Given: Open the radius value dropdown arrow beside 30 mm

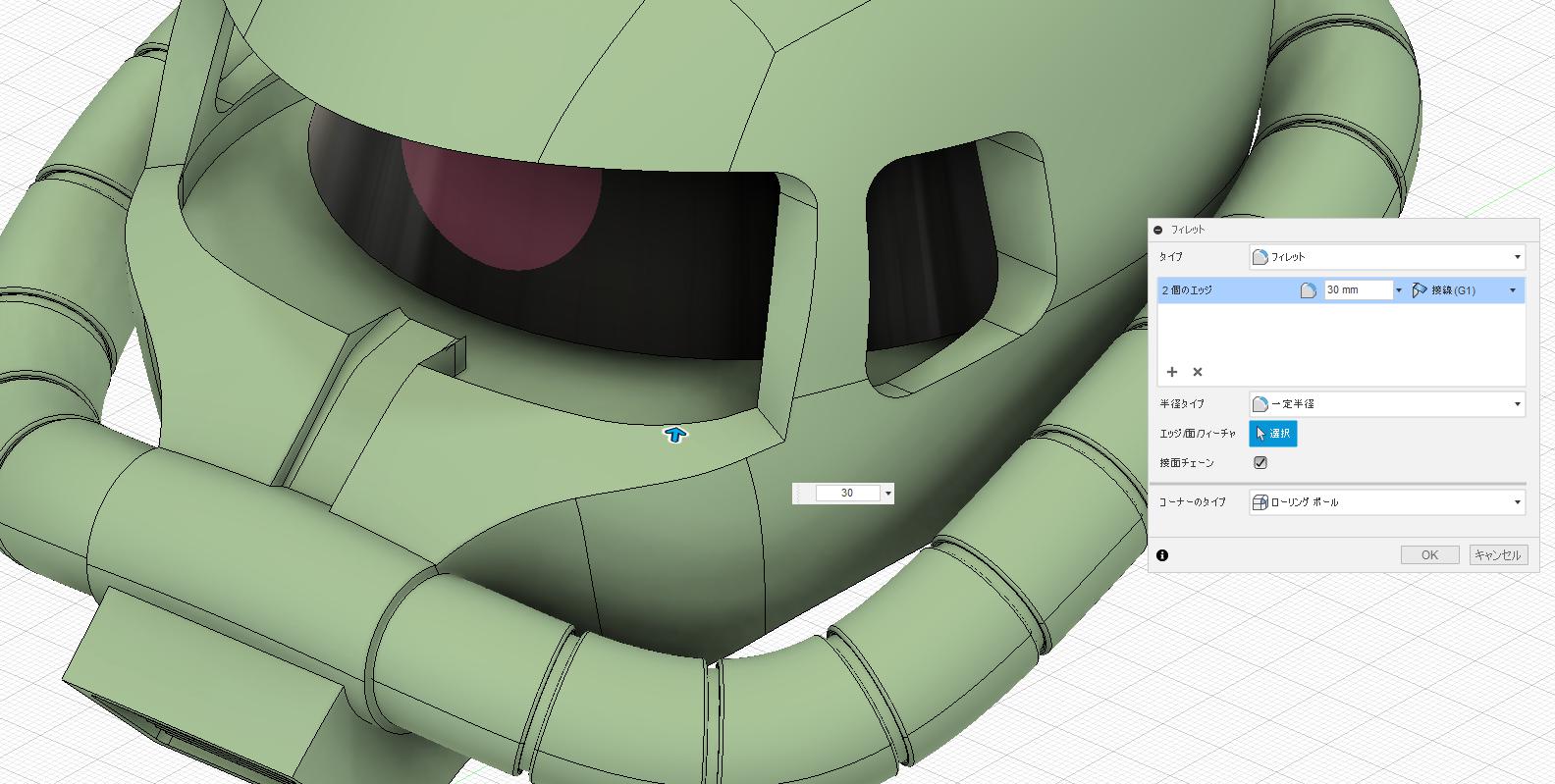Looking at the screenshot, I should 1399,291.
